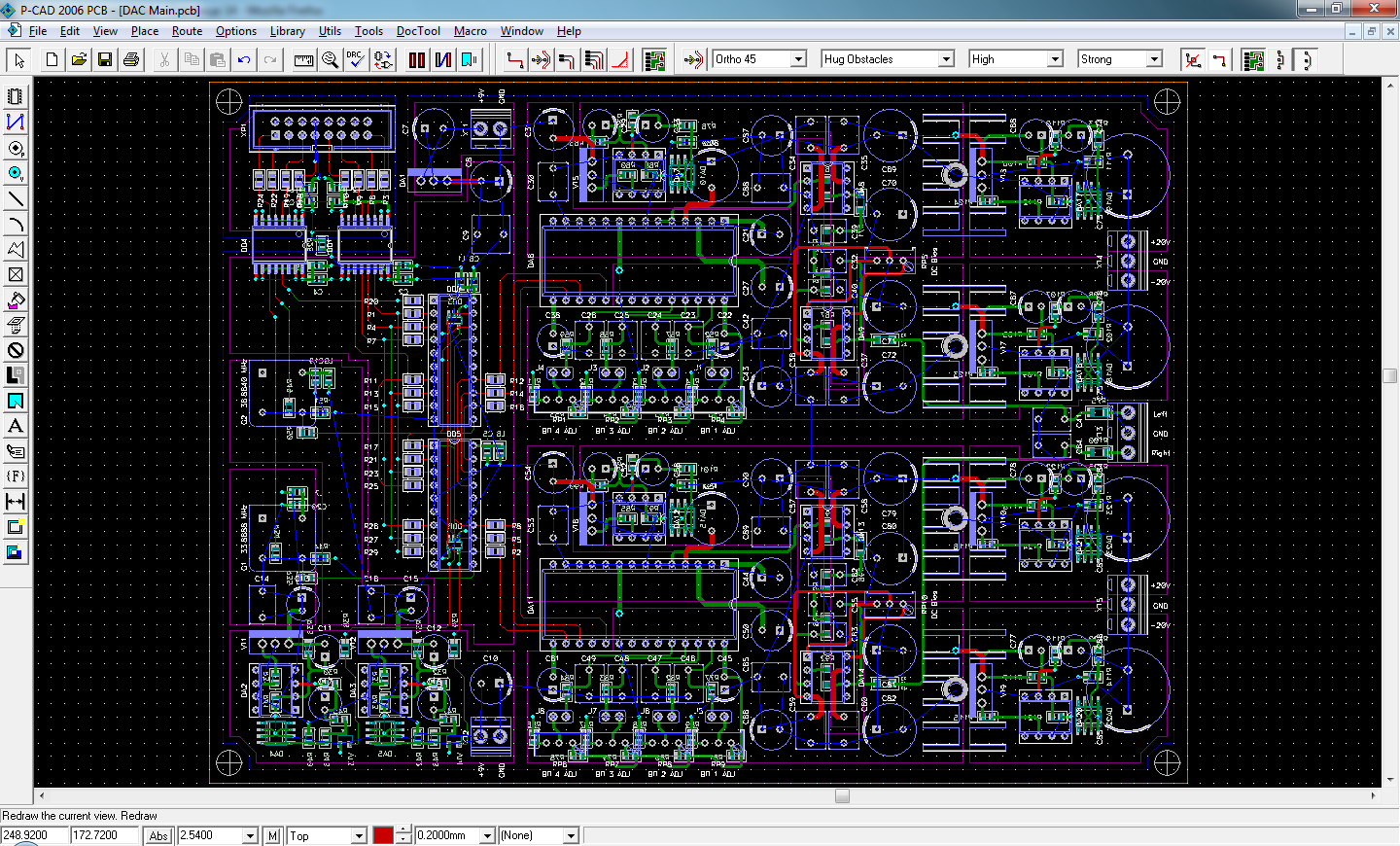Select the place connection tool
The width and height of the screenshot is (1400, 846).
coord(16,123)
